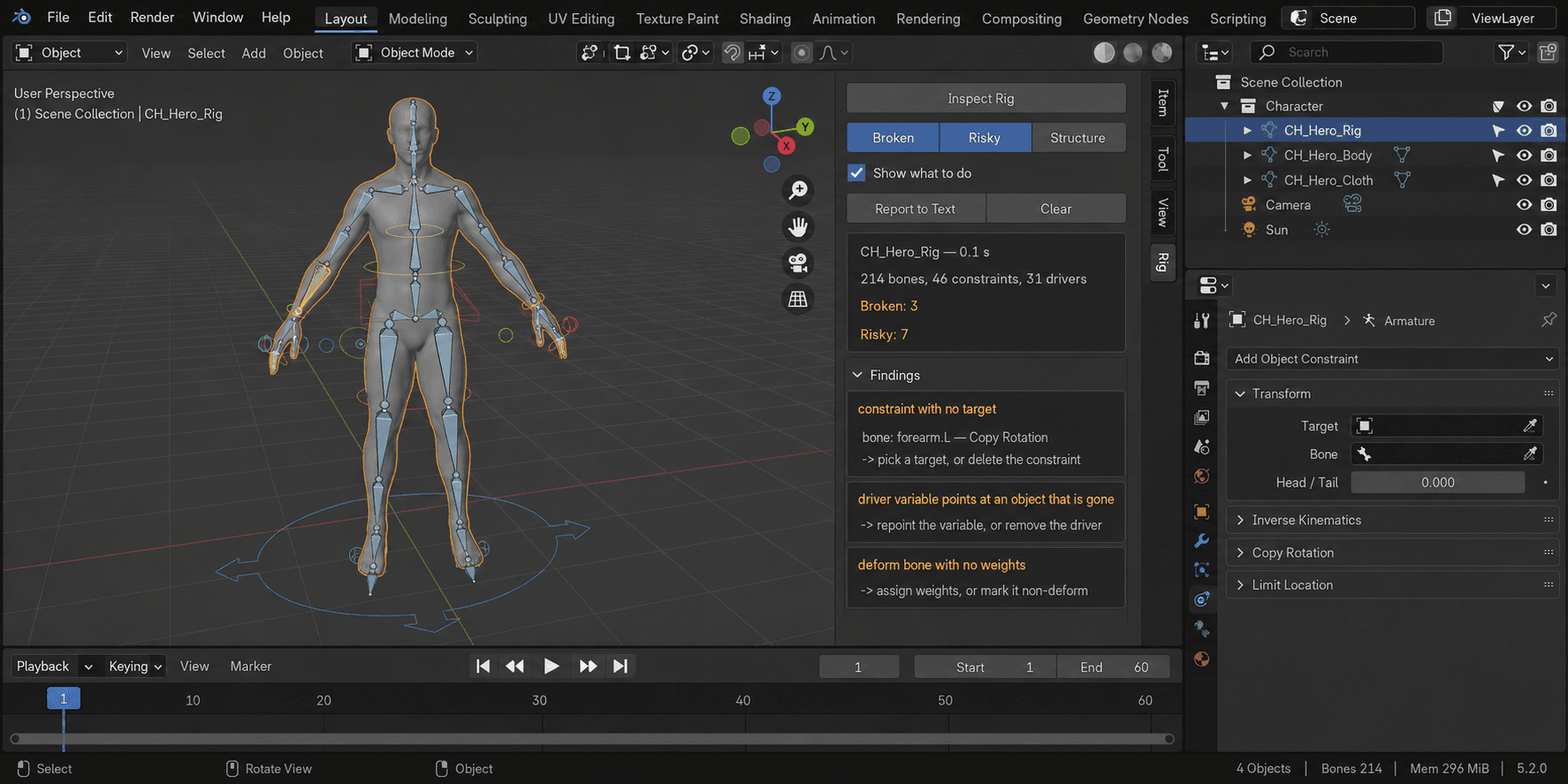Click the Clear button
The height and width of the screenshot is (784, 1568).
click(x=1056, y=209)
